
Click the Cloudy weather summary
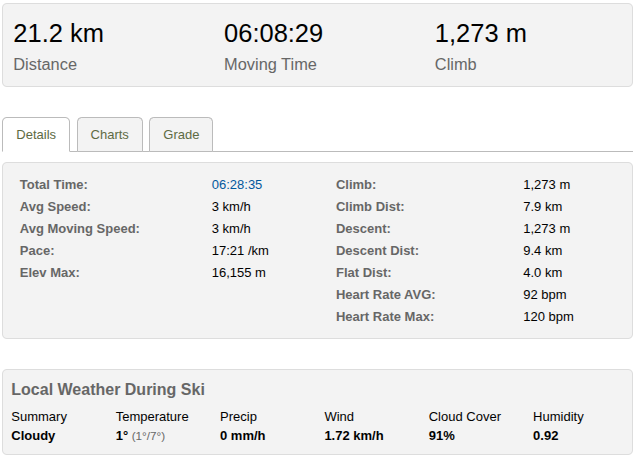pyautogui.click(x=33, y=436)
